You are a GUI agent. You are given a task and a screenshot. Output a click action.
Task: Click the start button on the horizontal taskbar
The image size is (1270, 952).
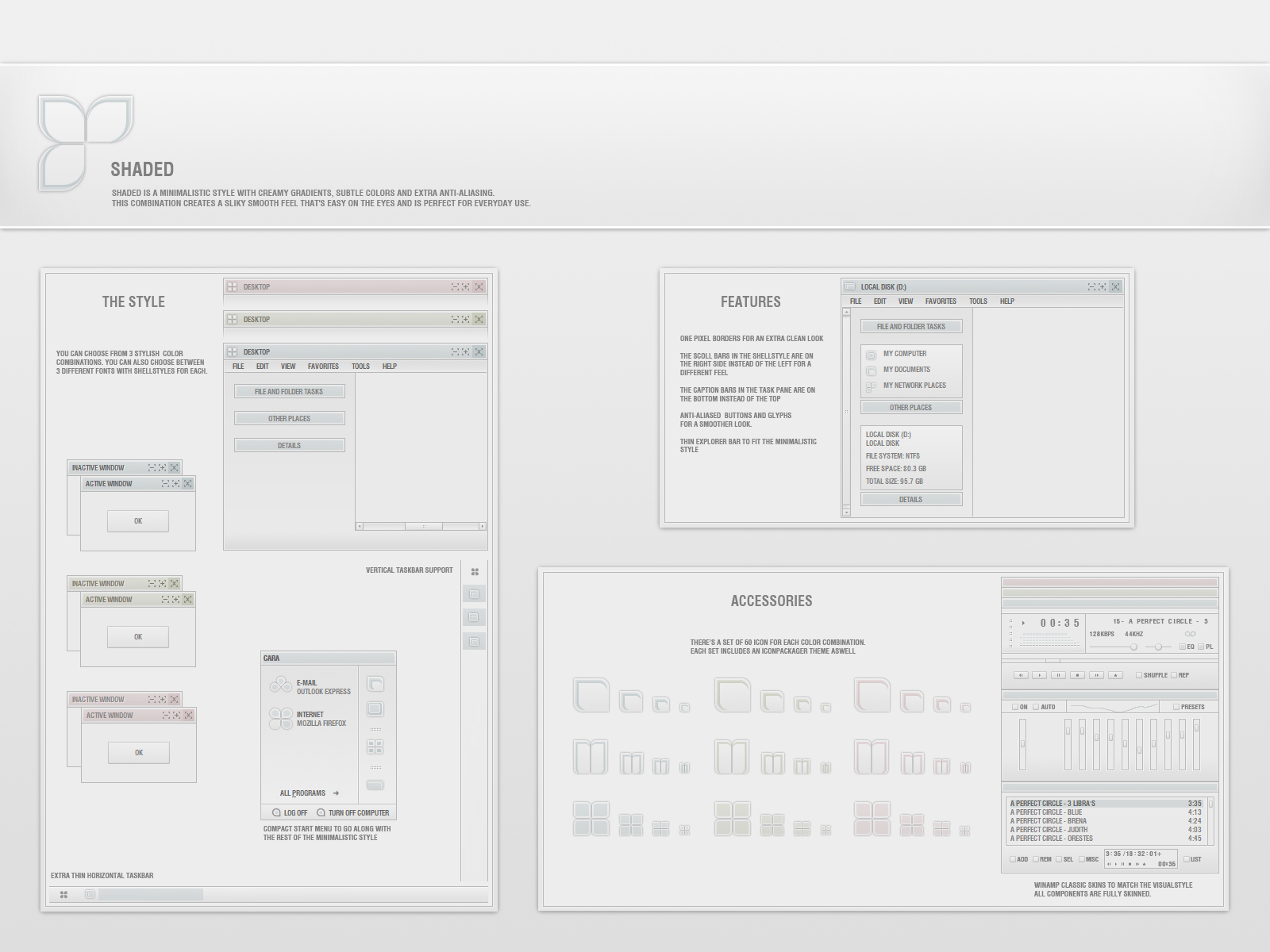pyautogui.click(x=63, y=894)
